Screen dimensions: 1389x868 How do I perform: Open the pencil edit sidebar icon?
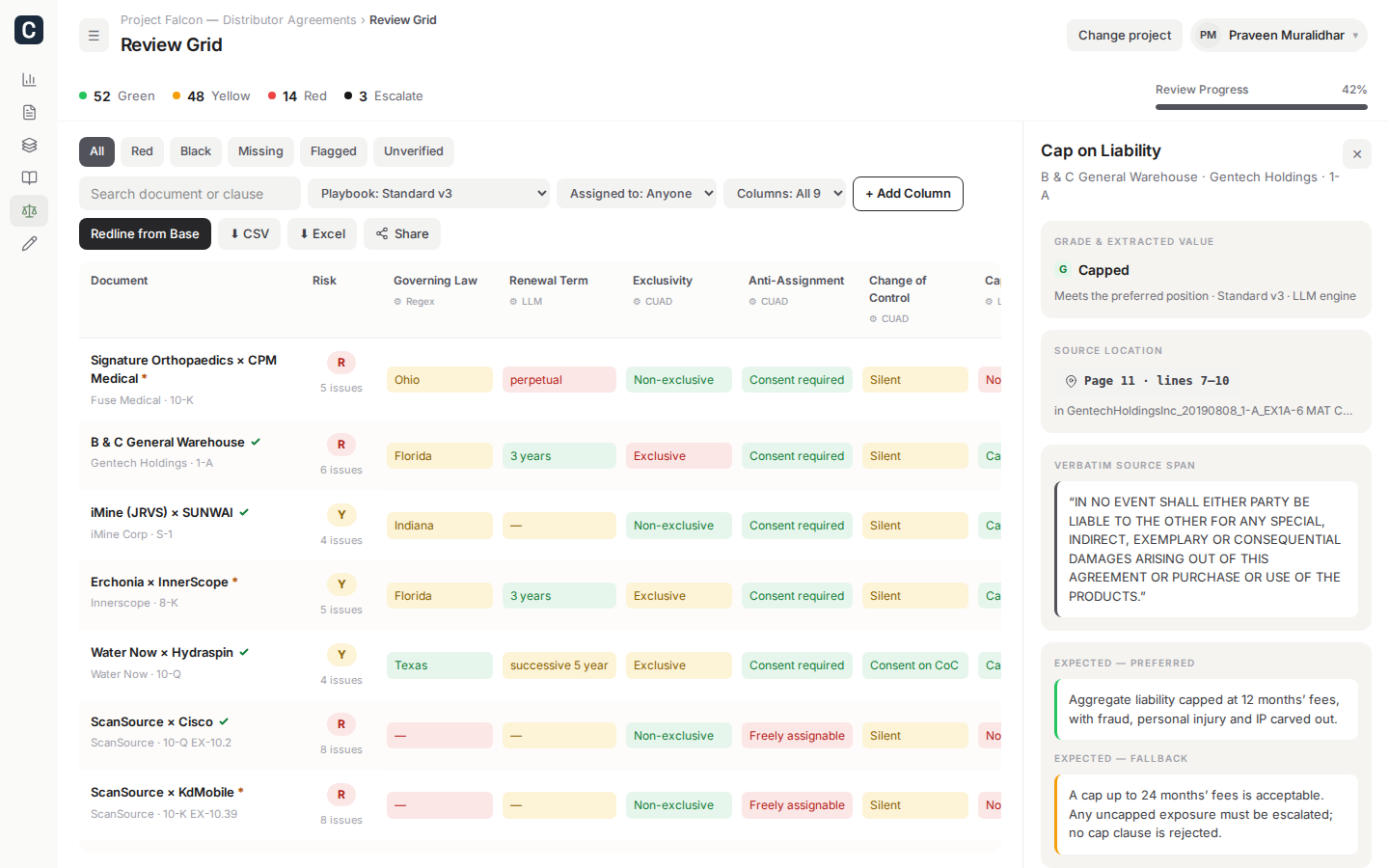point(29,244)
